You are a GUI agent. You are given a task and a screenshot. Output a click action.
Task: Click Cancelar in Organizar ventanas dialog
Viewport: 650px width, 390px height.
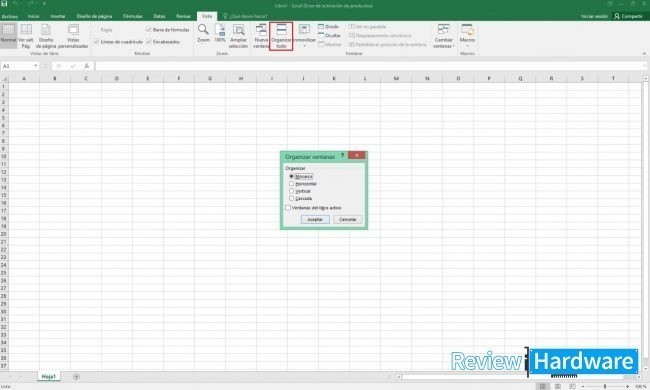pyautogui.click(x=348, y=219)
